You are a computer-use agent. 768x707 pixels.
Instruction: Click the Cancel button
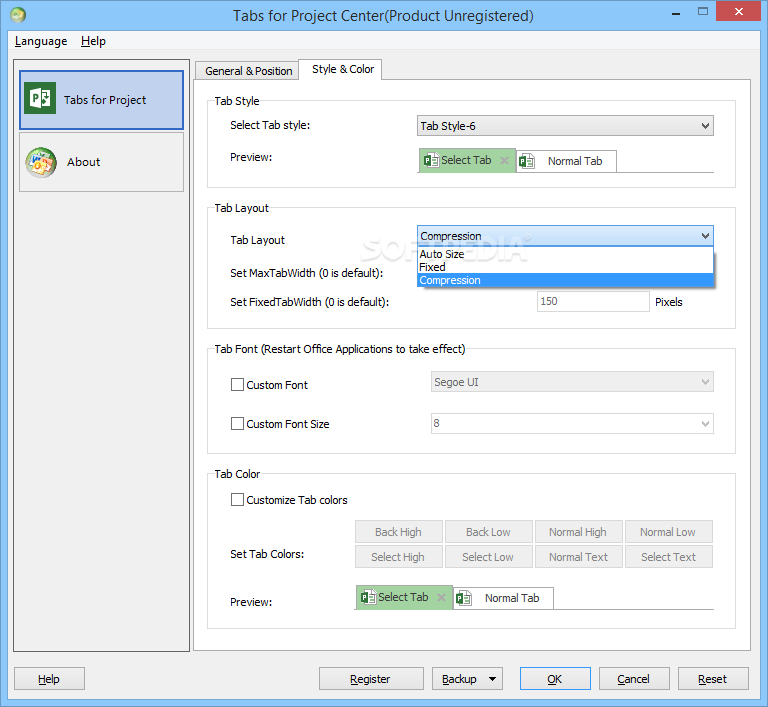[634, 679]
